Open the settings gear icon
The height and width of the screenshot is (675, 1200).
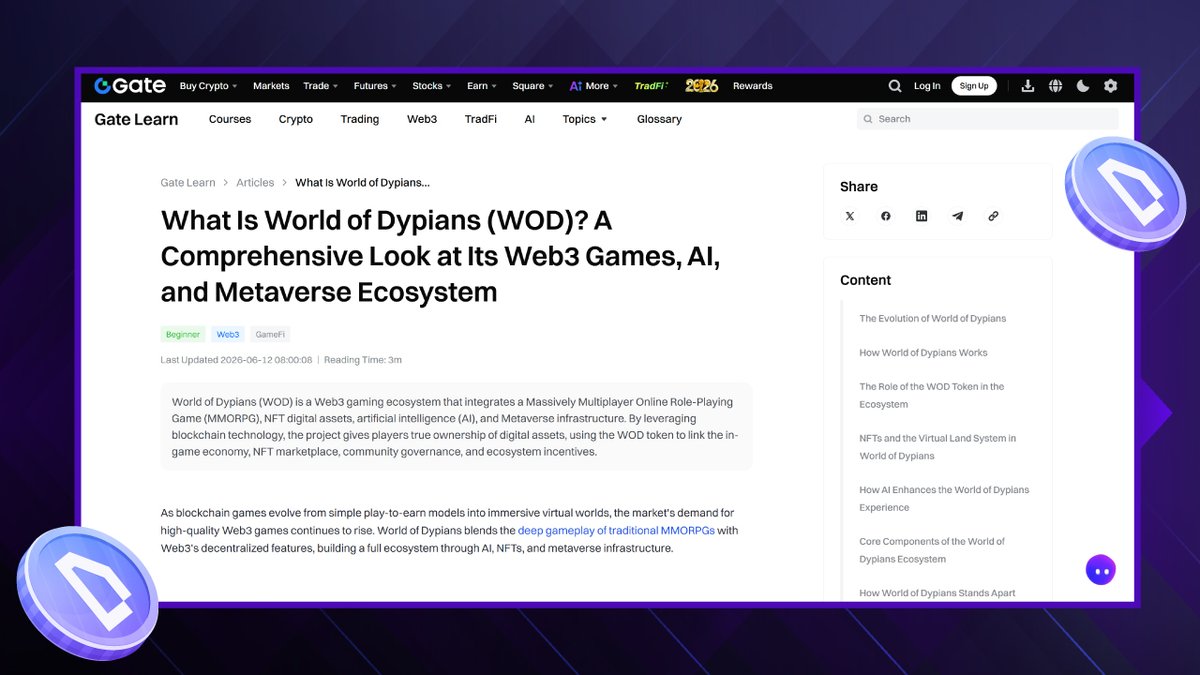(x=1110, y=86)
